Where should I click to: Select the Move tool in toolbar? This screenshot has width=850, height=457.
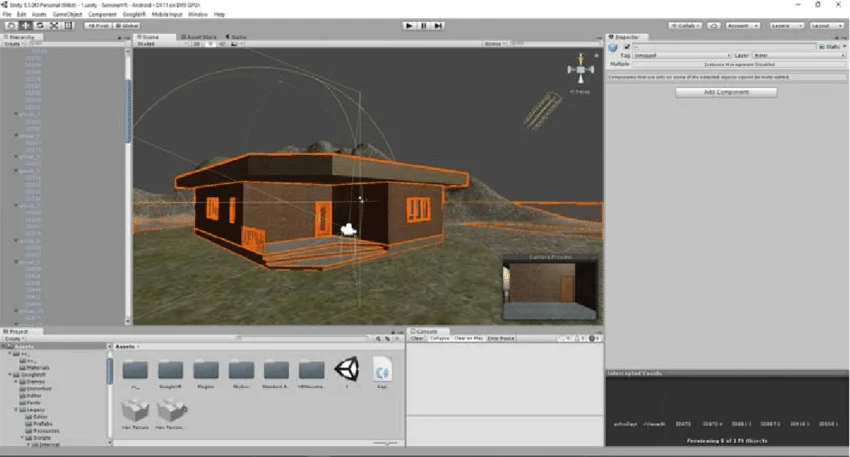pyautogui.click(x=25, y=25)
